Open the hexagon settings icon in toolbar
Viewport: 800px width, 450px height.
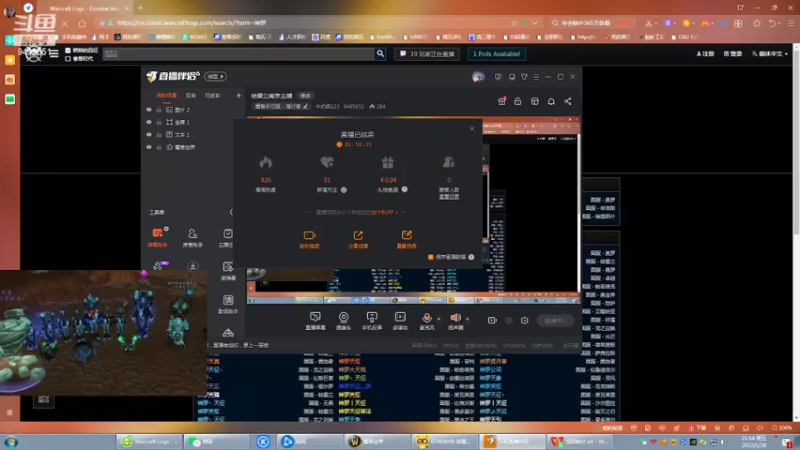click(x=524, y=320)
